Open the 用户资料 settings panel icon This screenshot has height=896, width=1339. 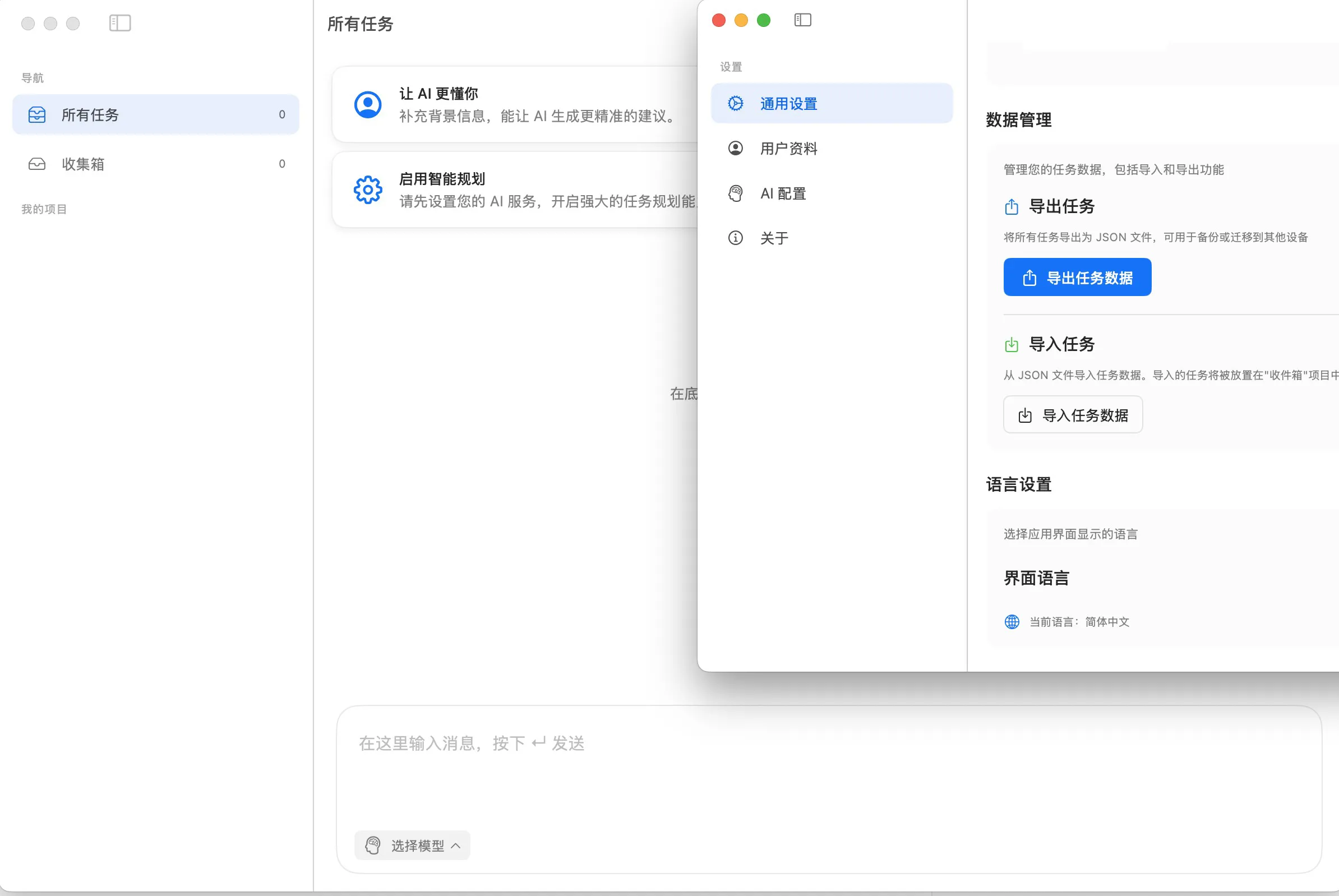tap(736, 148)
